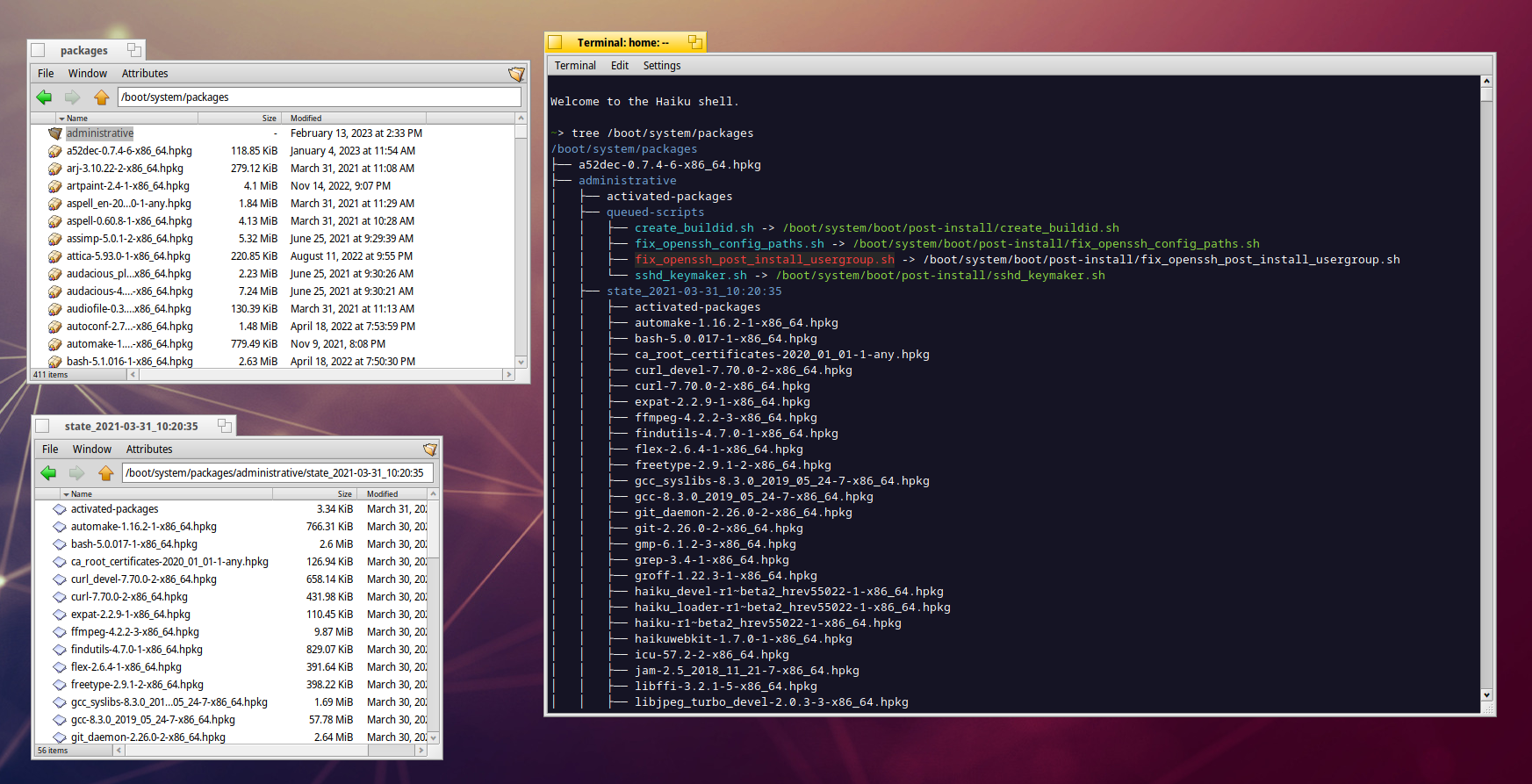1532x784 pixels.
Task: Open the Attributes menu in the packages window
Action: [x=145, y=74]
